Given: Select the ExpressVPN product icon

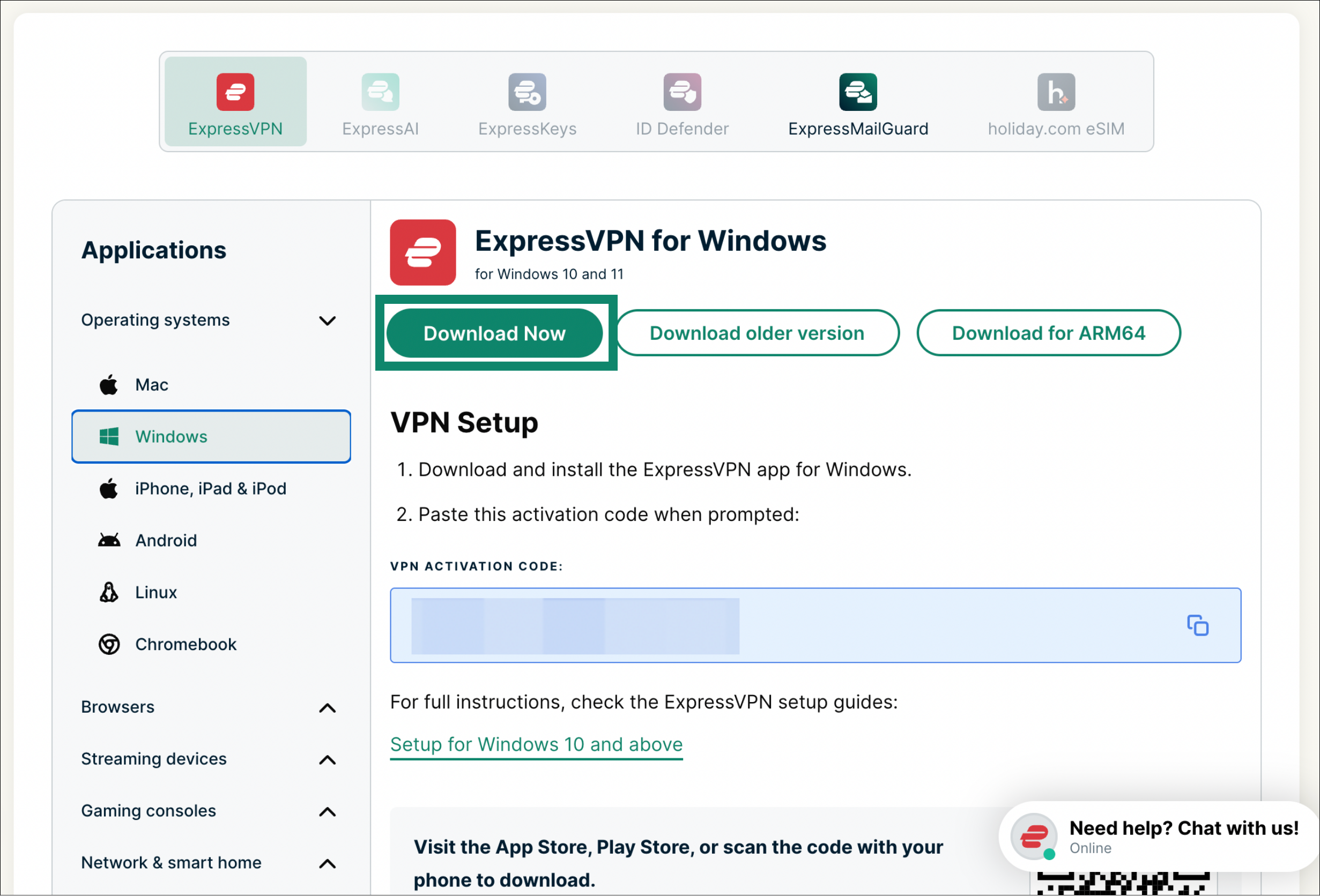Looking at the screenshot, I should pyautogui.click(x=235, y=92).
